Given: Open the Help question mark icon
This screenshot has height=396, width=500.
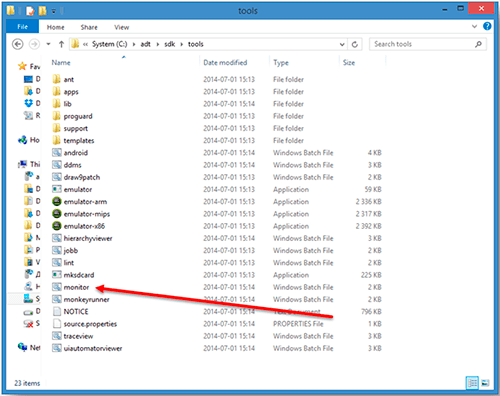Looking at the screenshot, I should coord(487,26).
